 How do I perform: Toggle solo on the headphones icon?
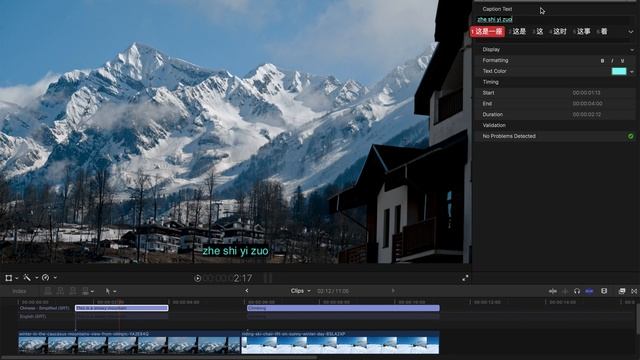pyautogui.click(x=577, y=291)
